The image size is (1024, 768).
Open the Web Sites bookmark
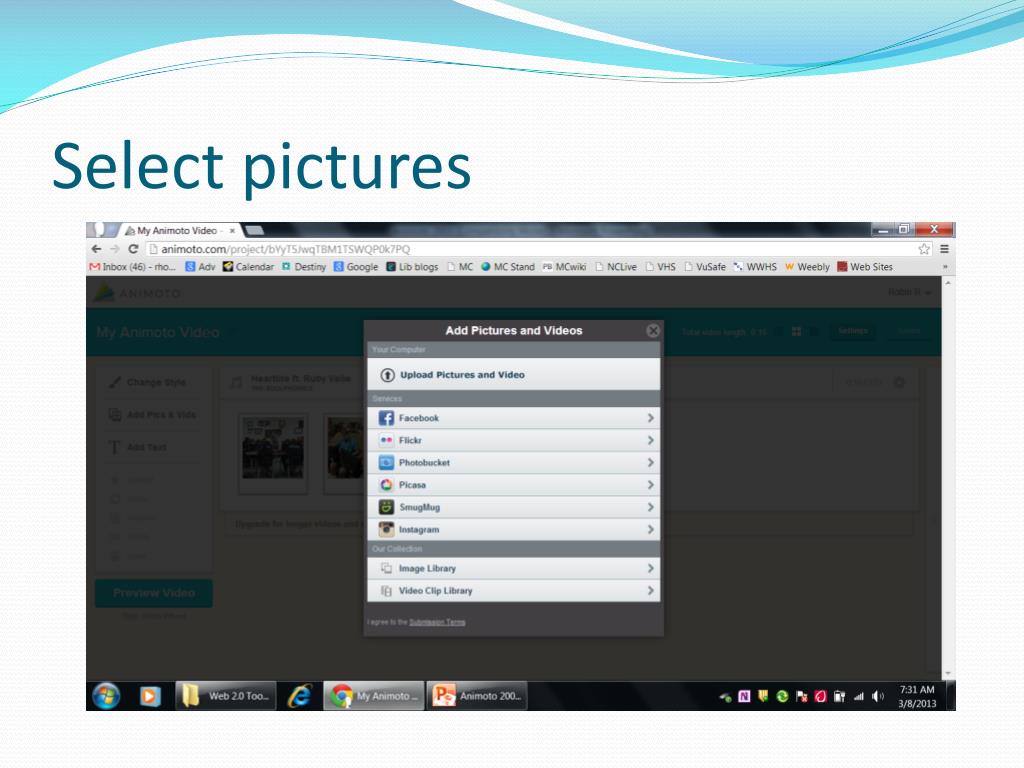click(865, 266)
